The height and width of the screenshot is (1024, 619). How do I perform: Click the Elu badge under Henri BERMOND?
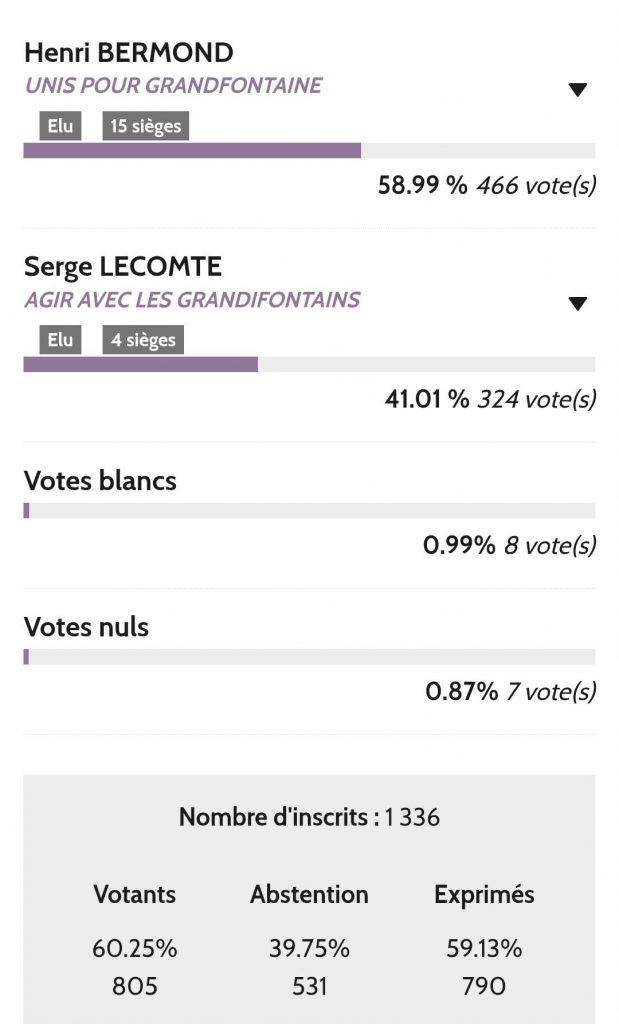[x=60, y=126]
